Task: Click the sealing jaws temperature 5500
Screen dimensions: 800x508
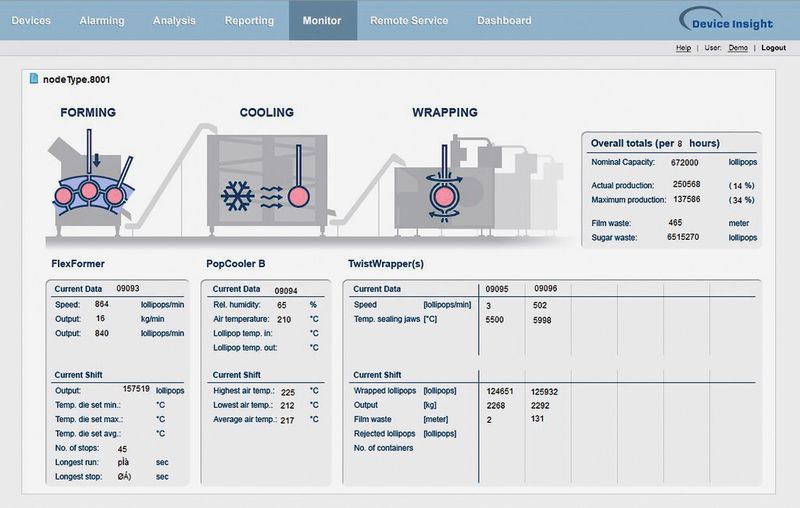Action: point(495,319)
